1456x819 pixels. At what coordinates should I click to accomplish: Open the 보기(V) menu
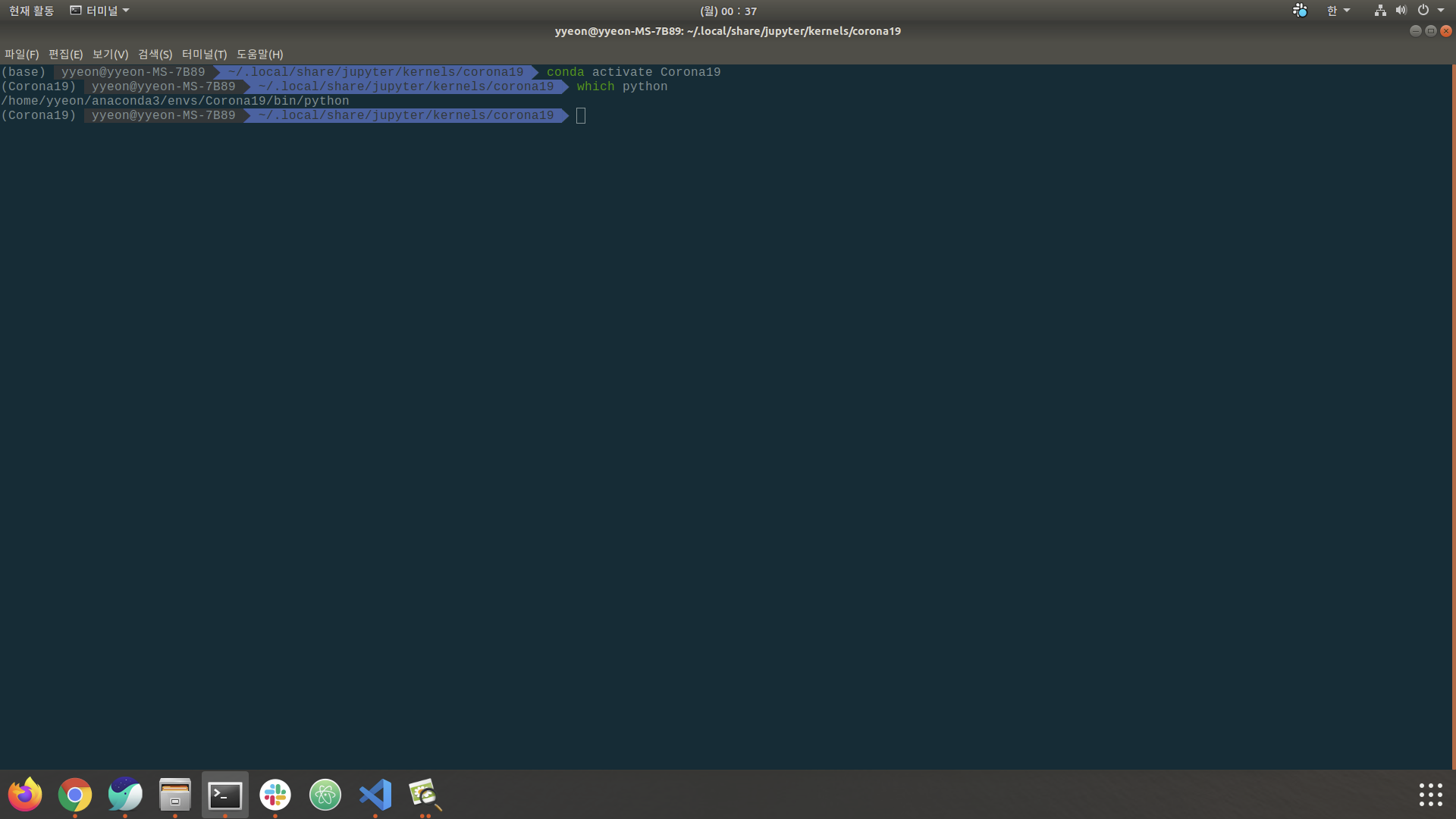tap(110, 54)
